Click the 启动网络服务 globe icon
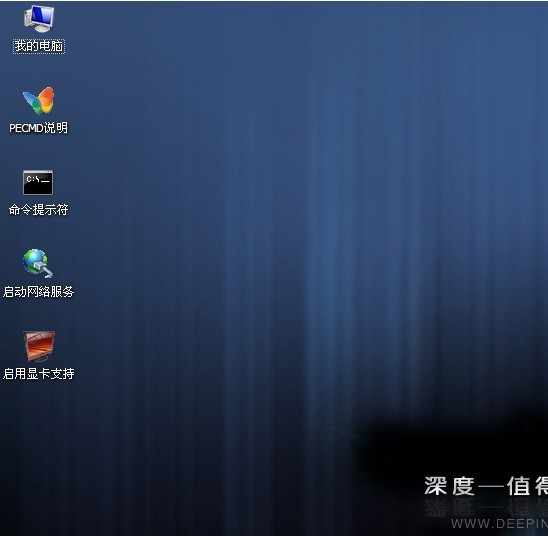This screenshot has height=536, width=548. tap(38, 263)
